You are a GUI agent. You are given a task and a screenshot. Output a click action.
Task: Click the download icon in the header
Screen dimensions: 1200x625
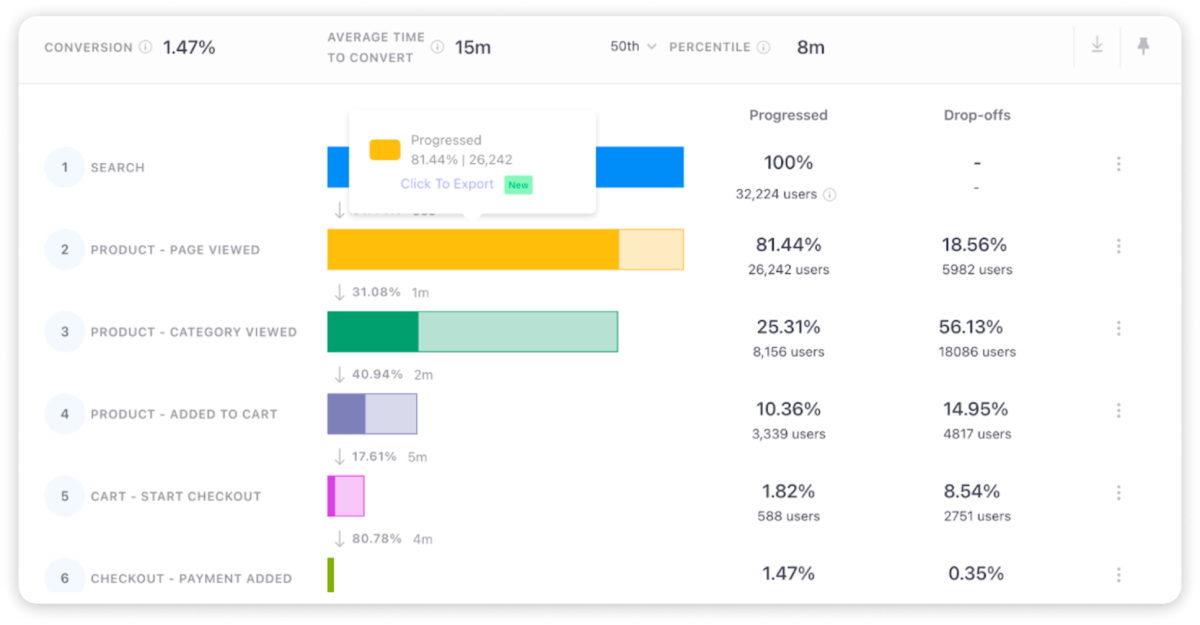tap(1097, 46)
